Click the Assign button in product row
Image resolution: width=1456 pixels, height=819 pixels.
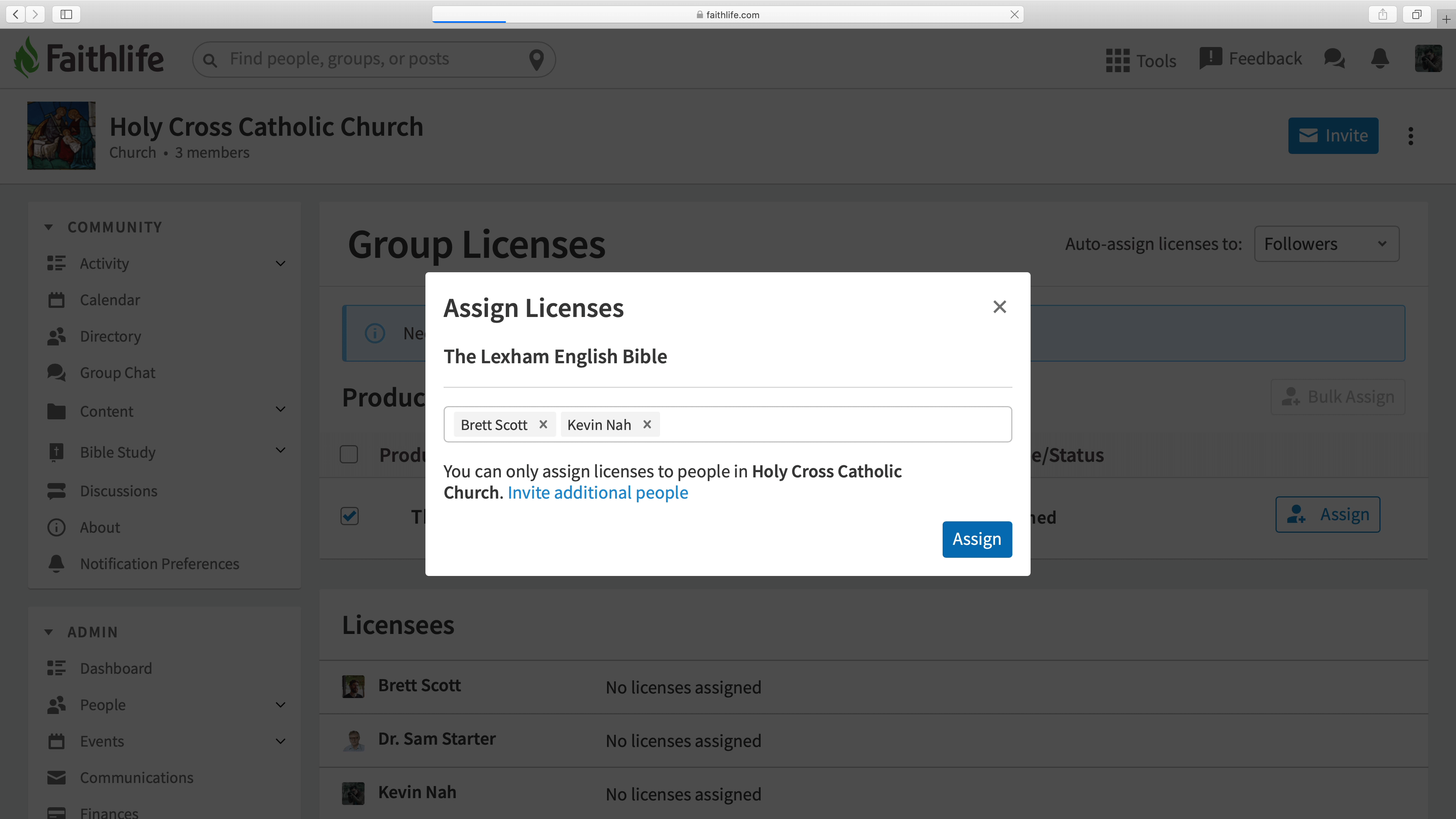coord(1327,515)
